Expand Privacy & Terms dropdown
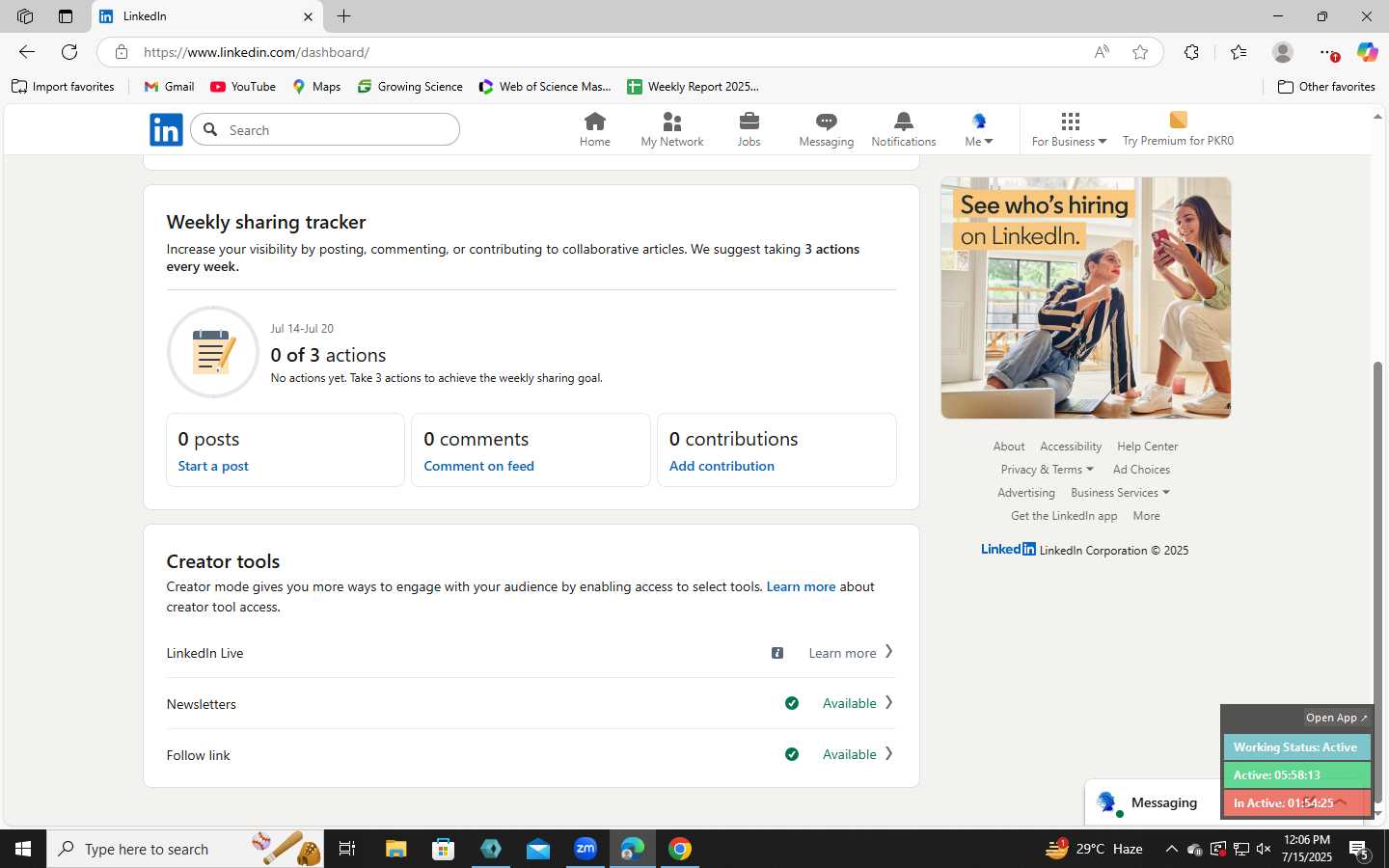 coord(1047,470)
